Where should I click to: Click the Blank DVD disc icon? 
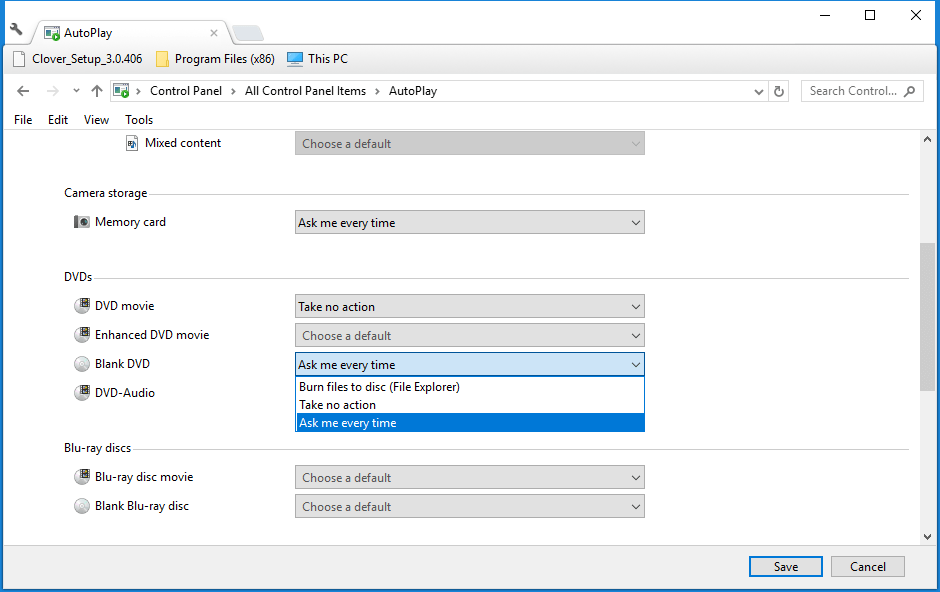[x=81, y=364]
